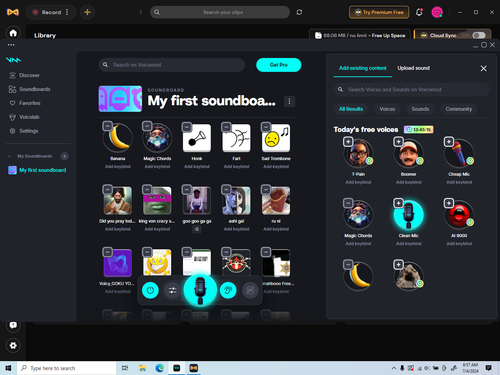Select the Community filter
This screenshot has height=375, width=500.
459,109
